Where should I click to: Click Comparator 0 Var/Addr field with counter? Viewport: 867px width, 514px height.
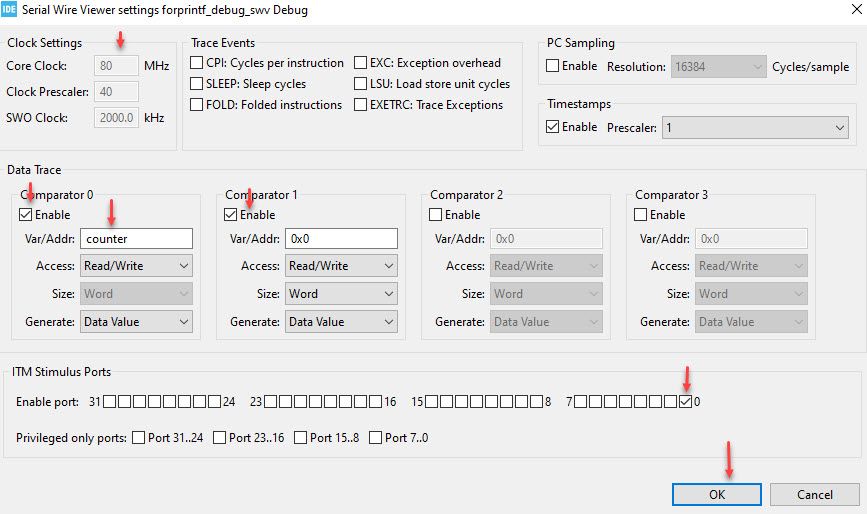pyautogui.click(x=137, y=239)
